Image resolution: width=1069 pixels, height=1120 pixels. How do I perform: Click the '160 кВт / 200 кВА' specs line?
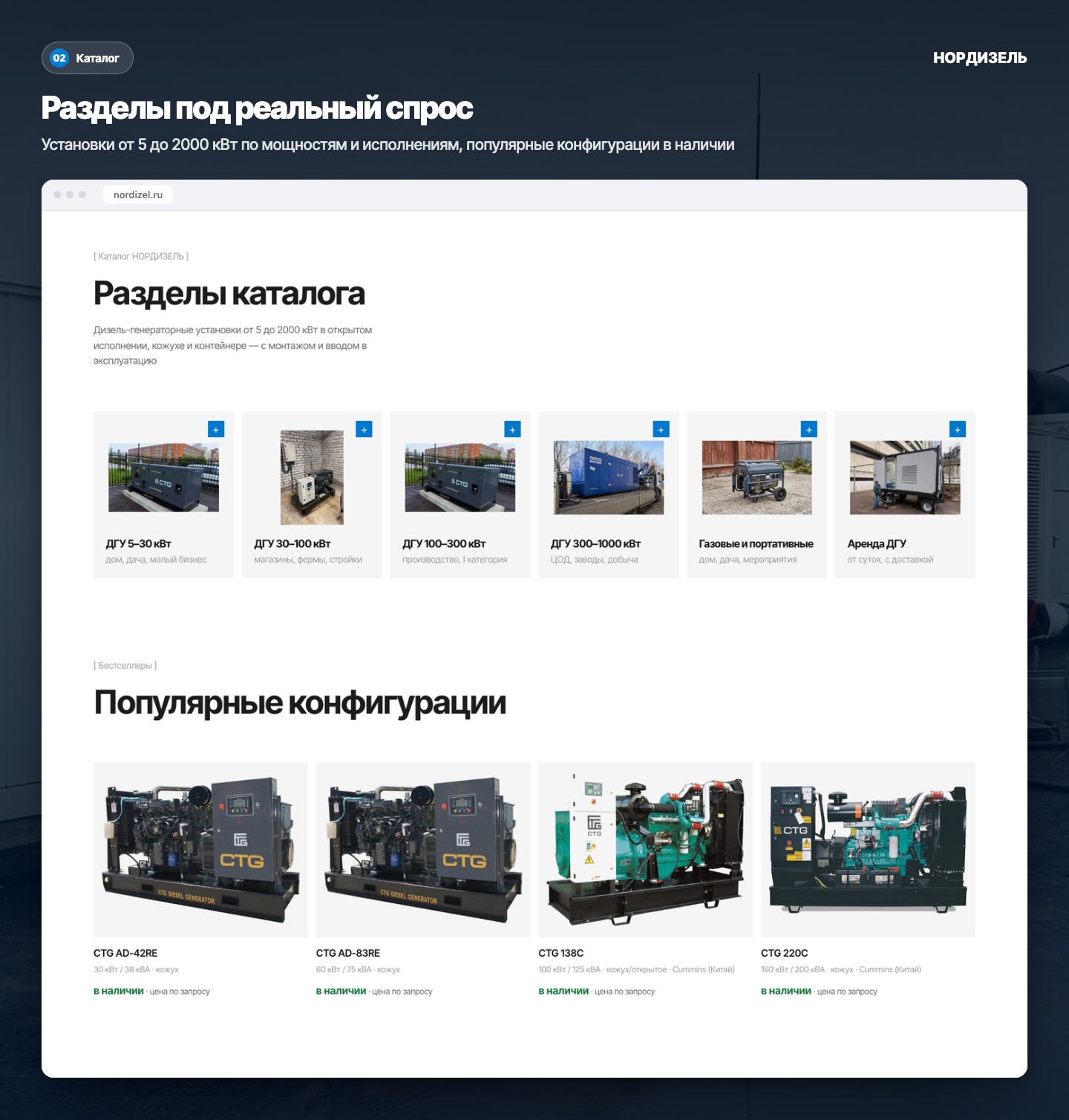[841, 969]
